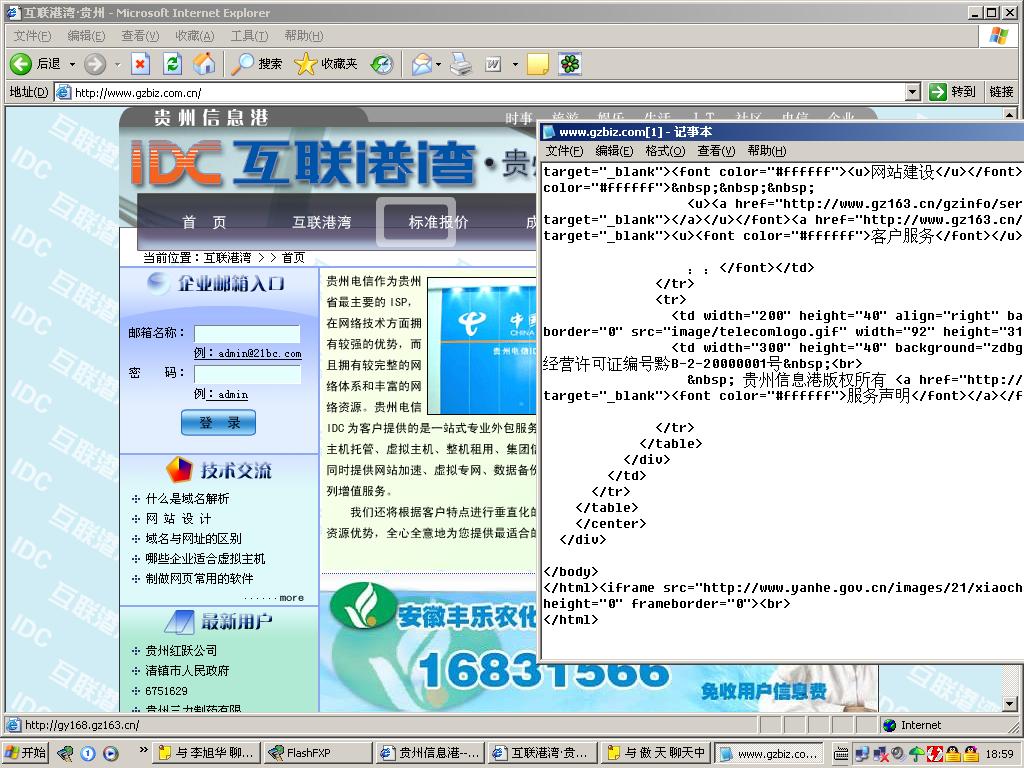Viewport: 1024px width, 768px height.
Task: Click the IE Forward arrow icon
Action: point(95,63)
